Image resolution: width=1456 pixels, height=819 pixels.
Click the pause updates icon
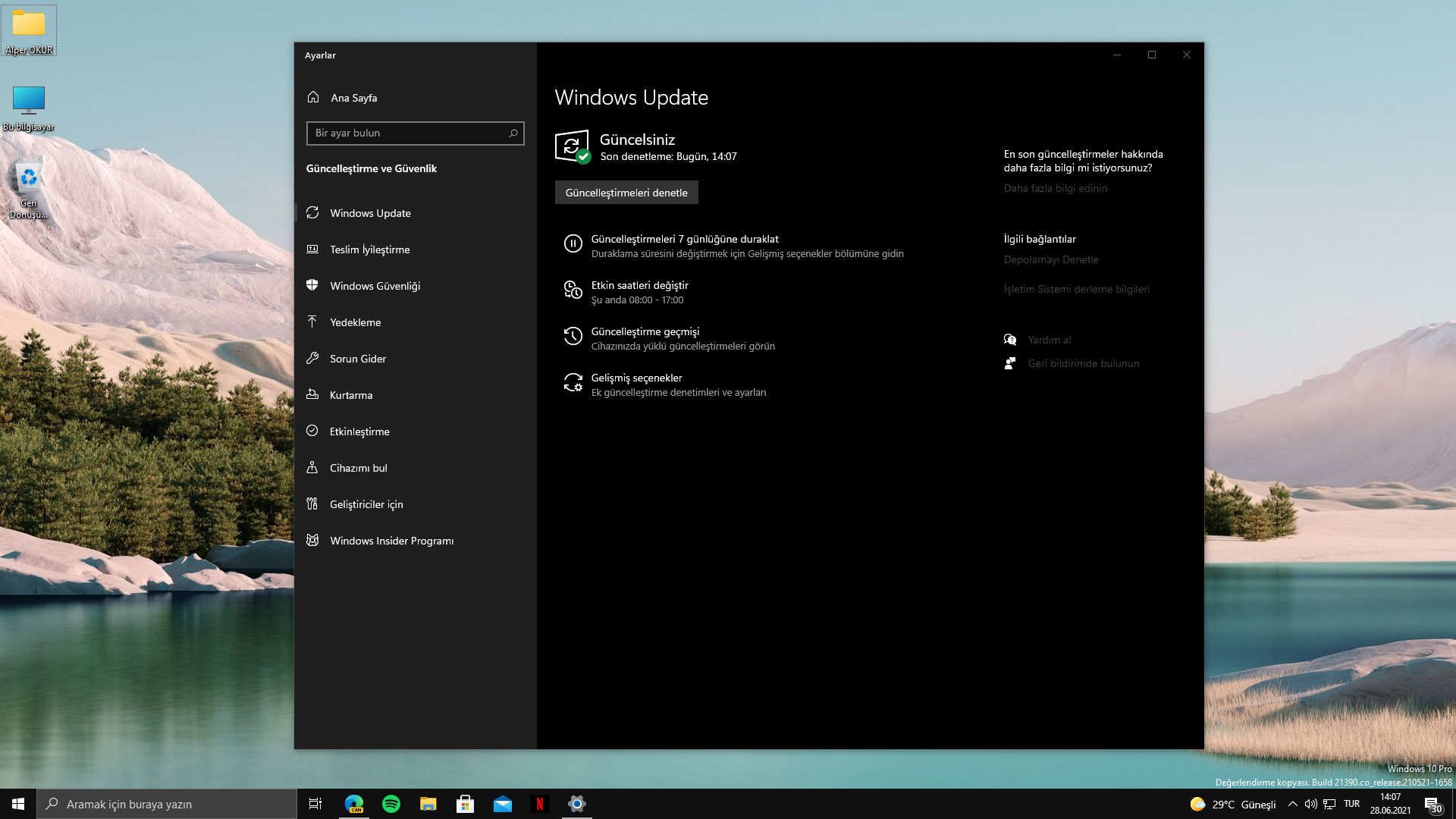coord(573,244)
